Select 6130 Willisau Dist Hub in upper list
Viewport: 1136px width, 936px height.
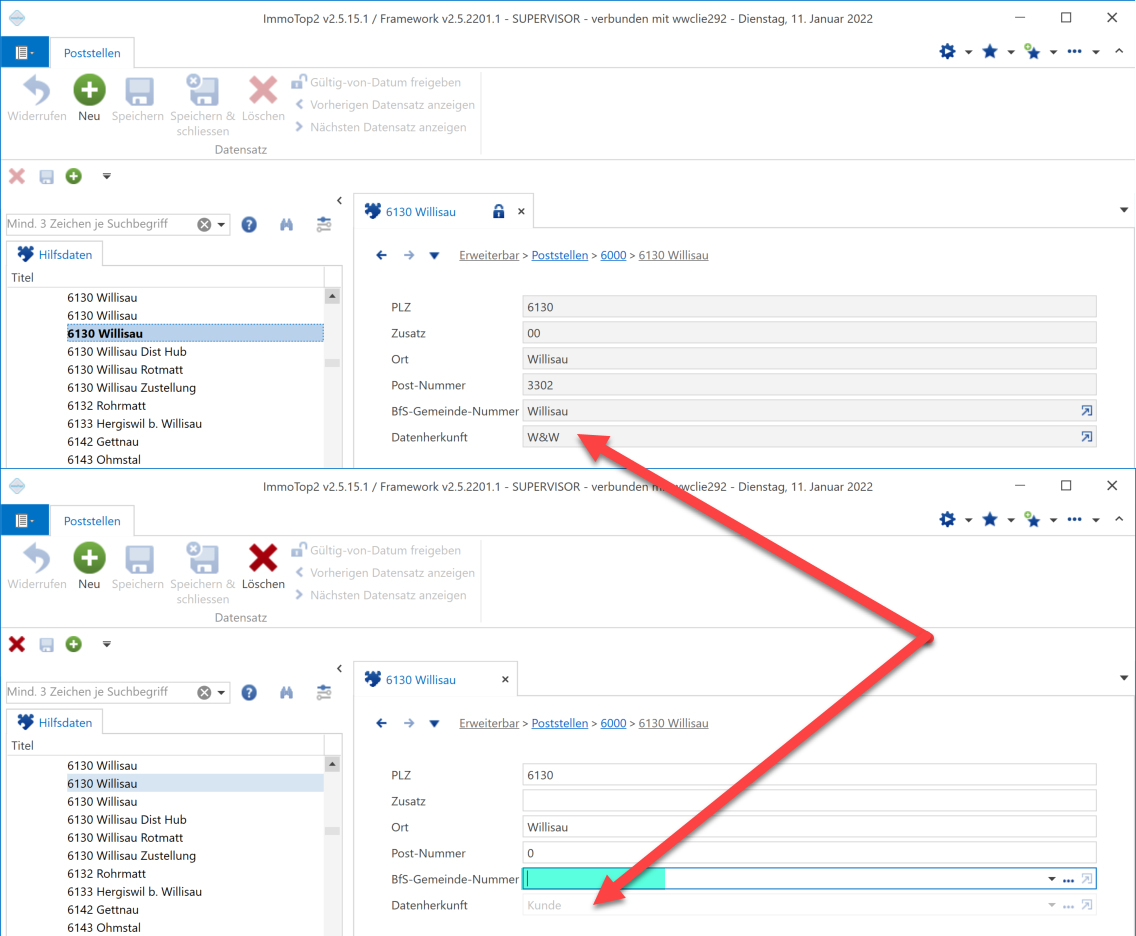point(127,351)
